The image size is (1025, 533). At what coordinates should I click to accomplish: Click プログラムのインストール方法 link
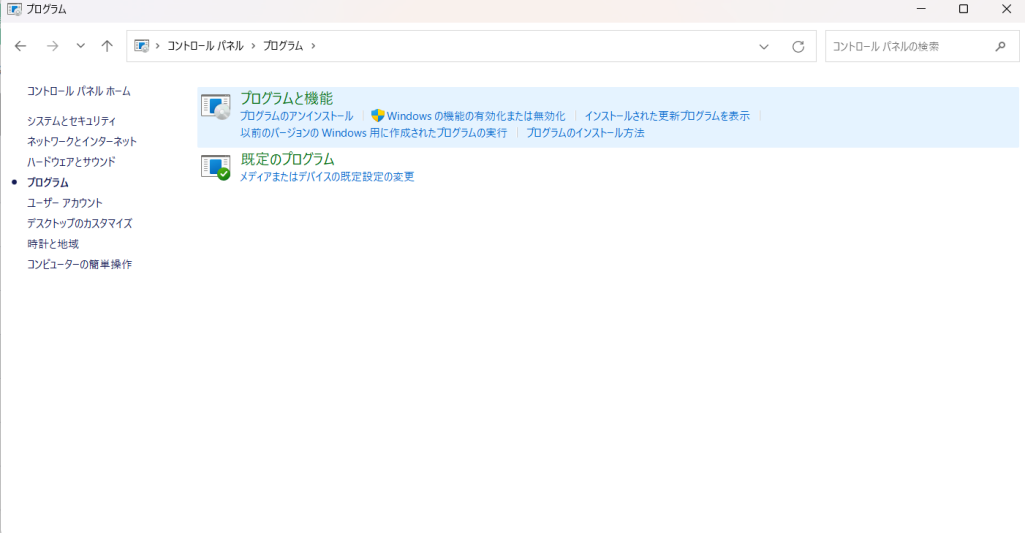585,133
